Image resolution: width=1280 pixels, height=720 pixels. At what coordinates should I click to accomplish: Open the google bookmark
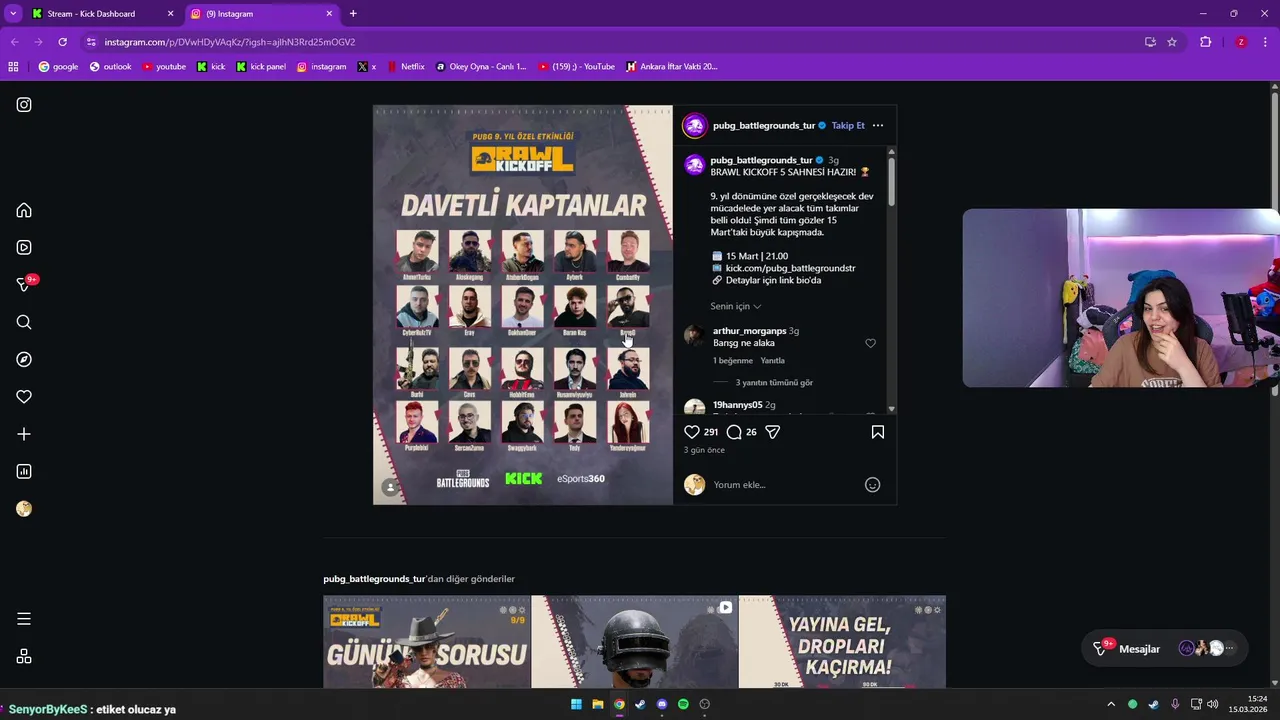(x=58, y=67)
